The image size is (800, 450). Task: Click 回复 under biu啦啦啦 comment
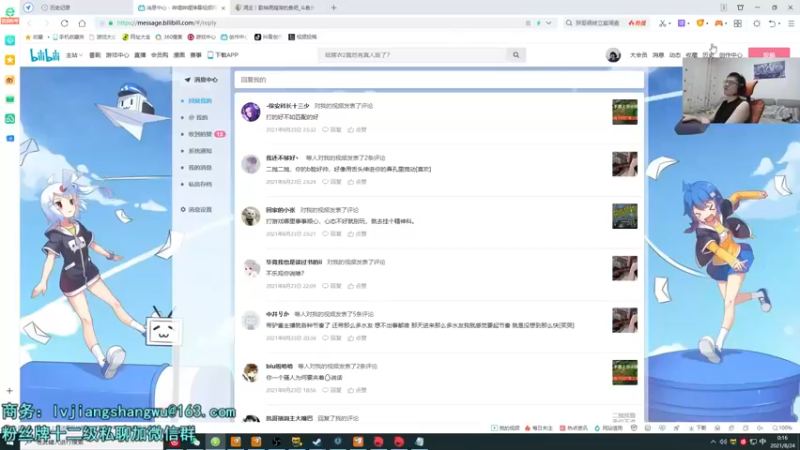(332, 390)
